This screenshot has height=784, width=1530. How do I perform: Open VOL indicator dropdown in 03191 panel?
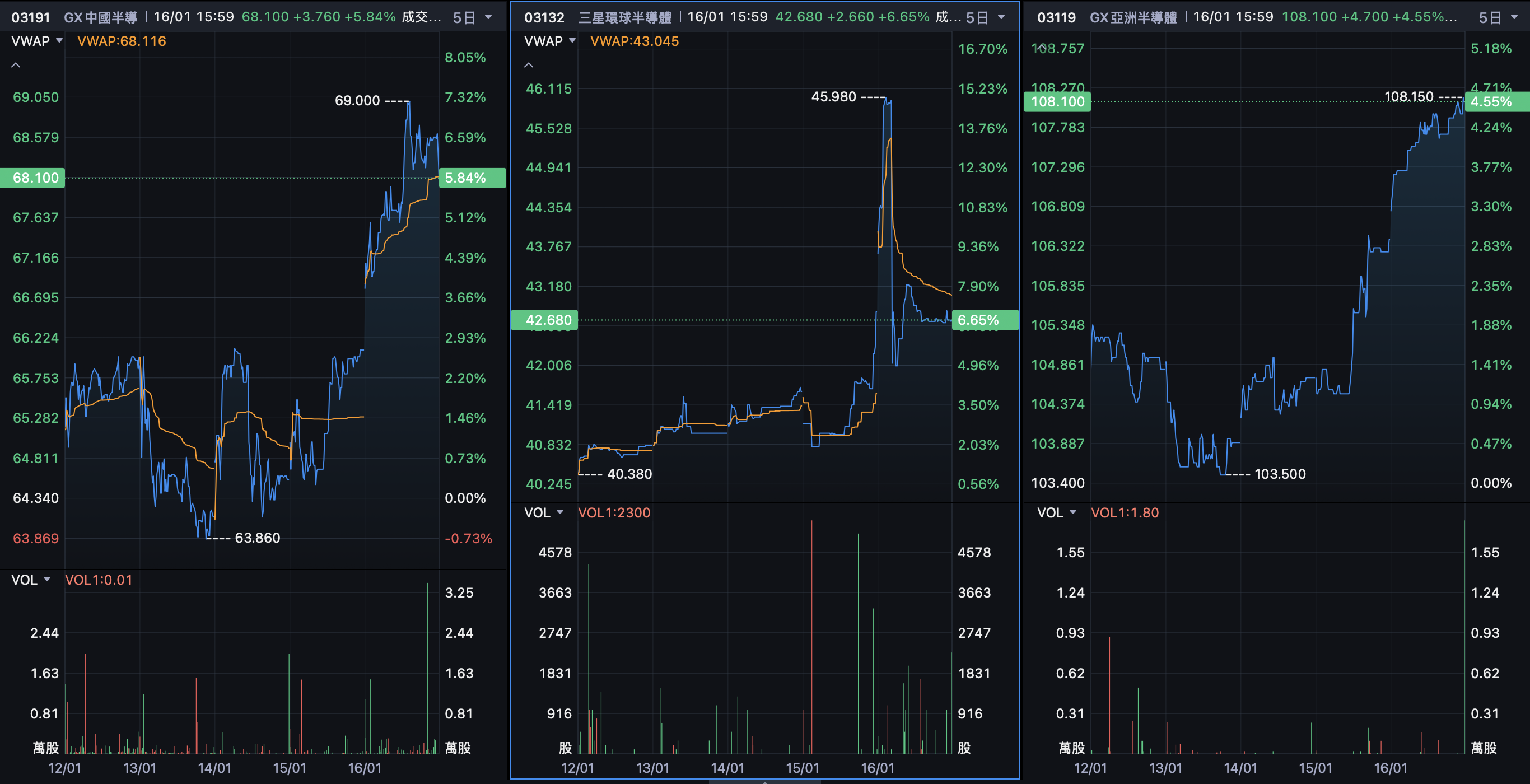coord(31,580)
